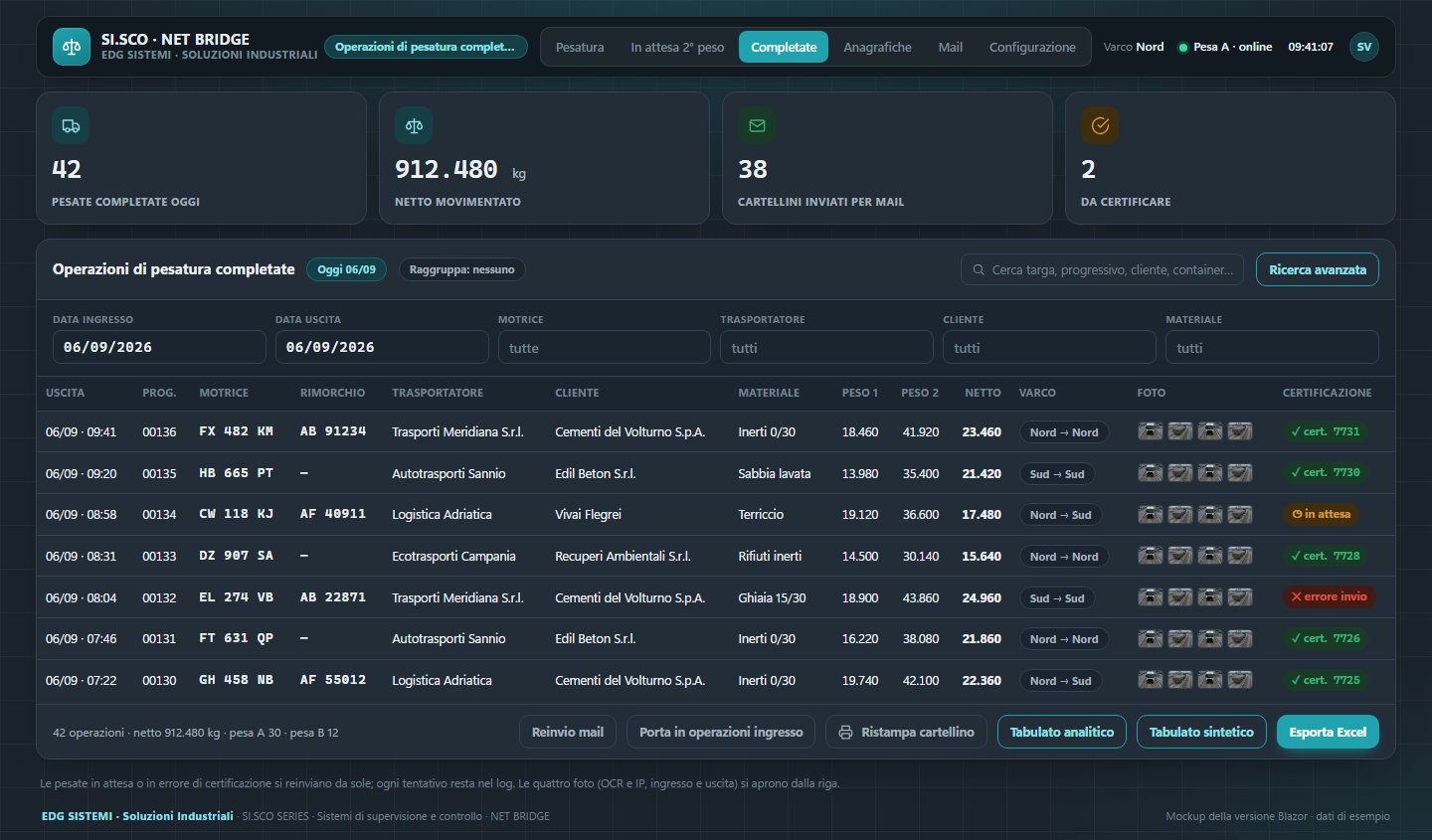Select plate FX 482 KM in the table
The height and width of the screenshot is (840, 1432).
237,431
